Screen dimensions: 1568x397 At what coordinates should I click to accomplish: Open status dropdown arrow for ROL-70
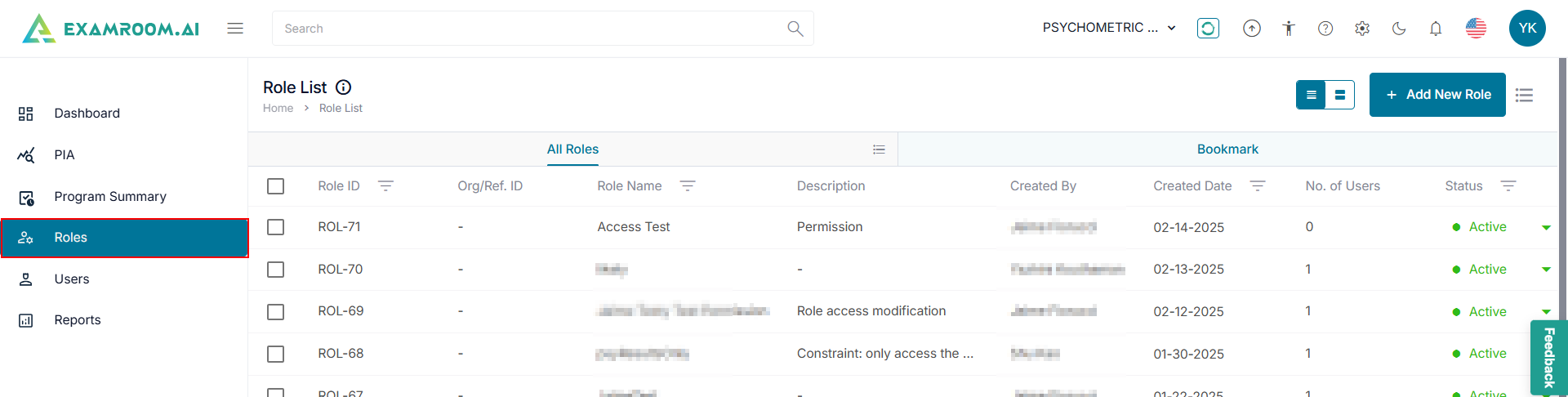(1546, 270)
